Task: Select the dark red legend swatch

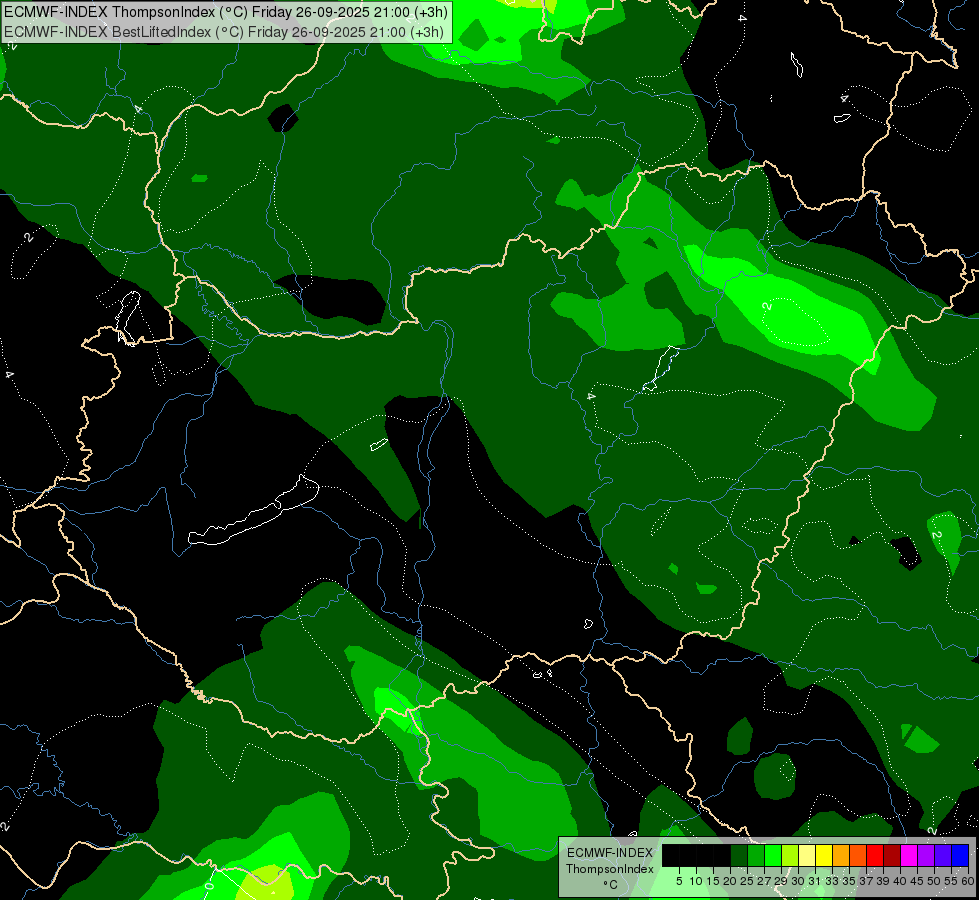Action: (892, 855)
